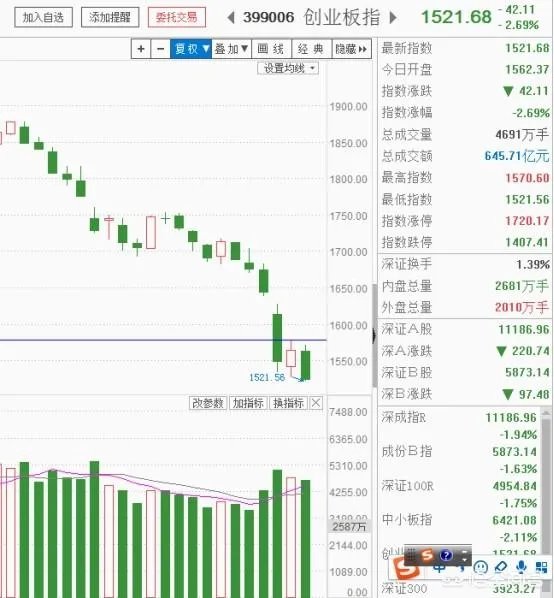Click dark language bar S icon
554x598 pixels.
[427, 555]
